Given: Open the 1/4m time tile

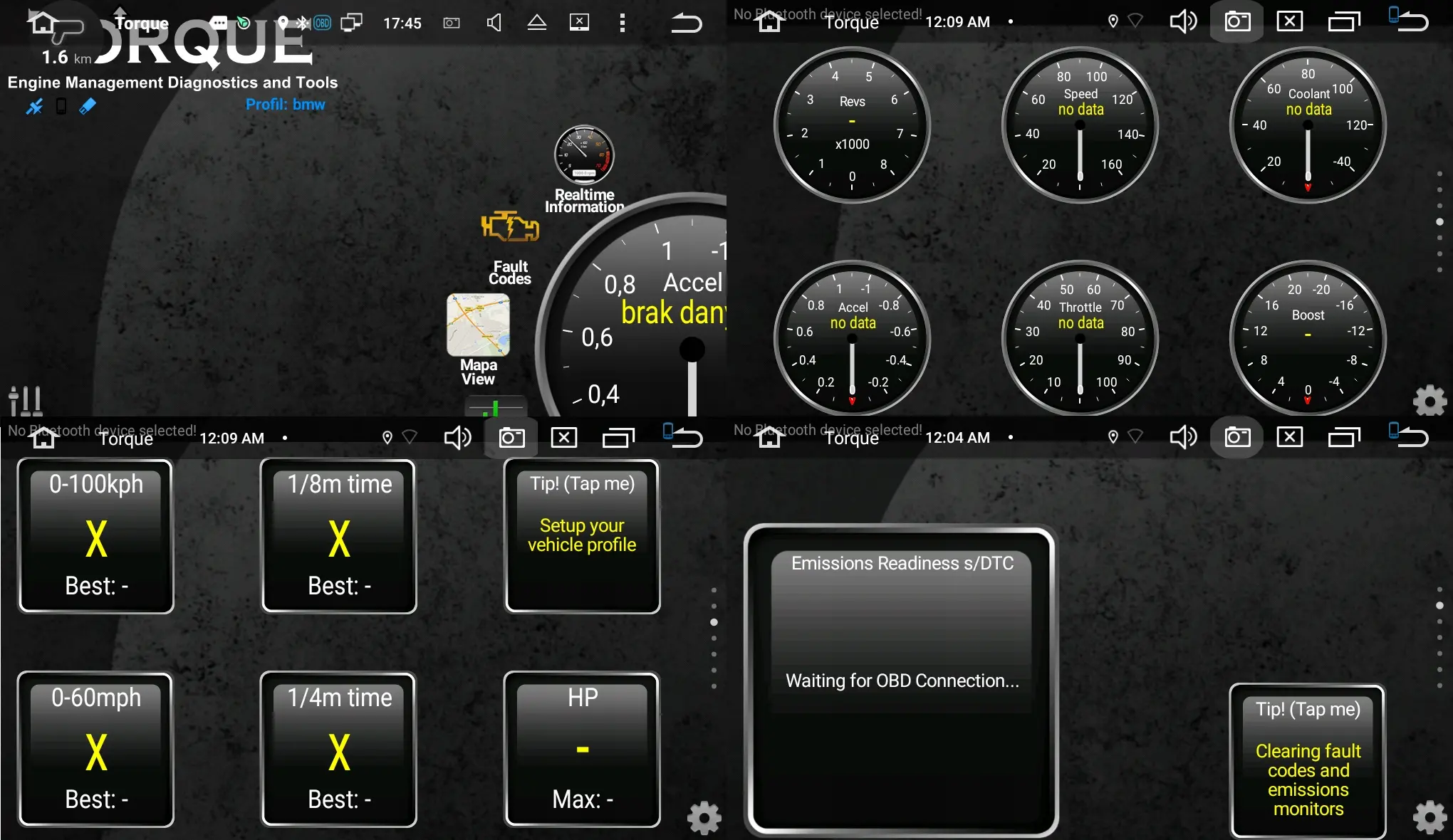Looking at the screenshot, I should [339, 749].
